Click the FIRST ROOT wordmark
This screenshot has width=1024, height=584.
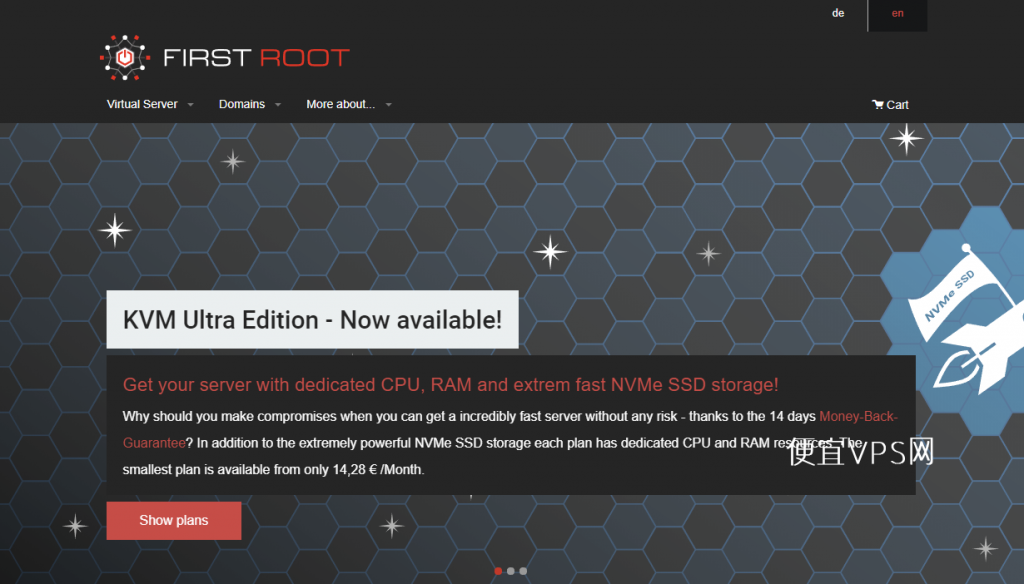click(256, 57)
